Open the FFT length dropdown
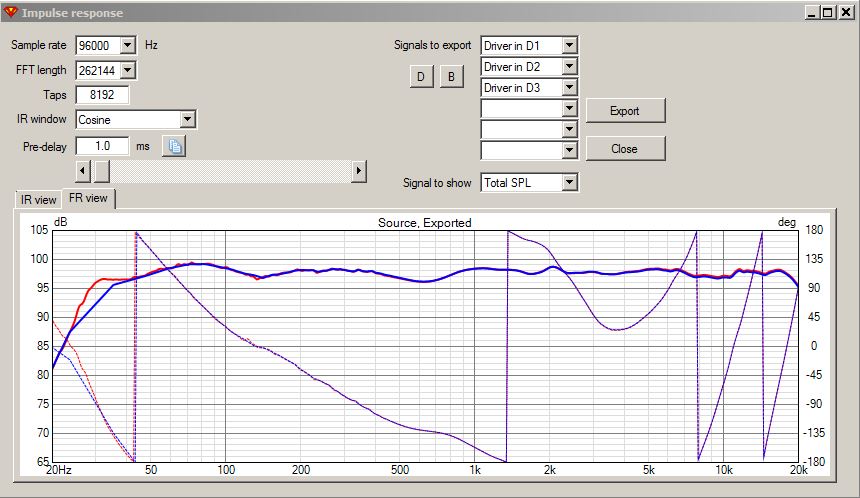 [x=127, y=71]
